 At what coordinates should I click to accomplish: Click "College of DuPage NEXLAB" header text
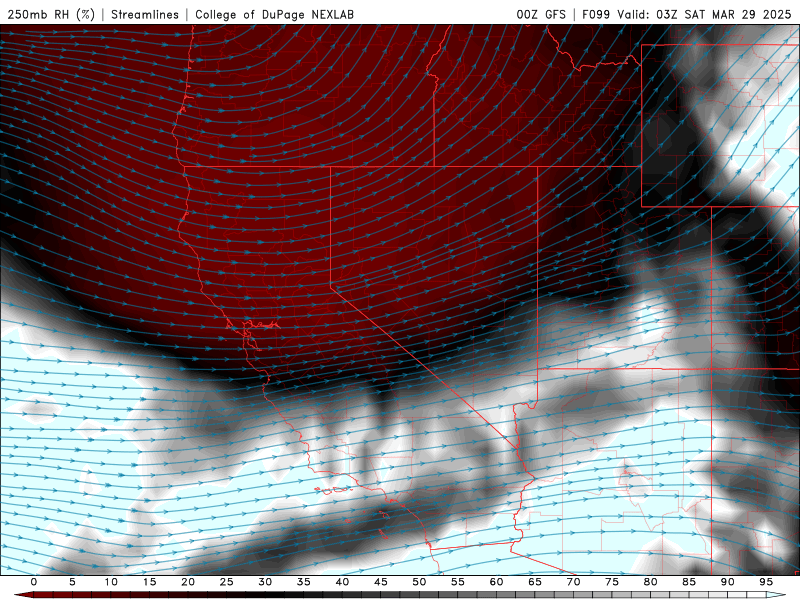click(274, 15)
